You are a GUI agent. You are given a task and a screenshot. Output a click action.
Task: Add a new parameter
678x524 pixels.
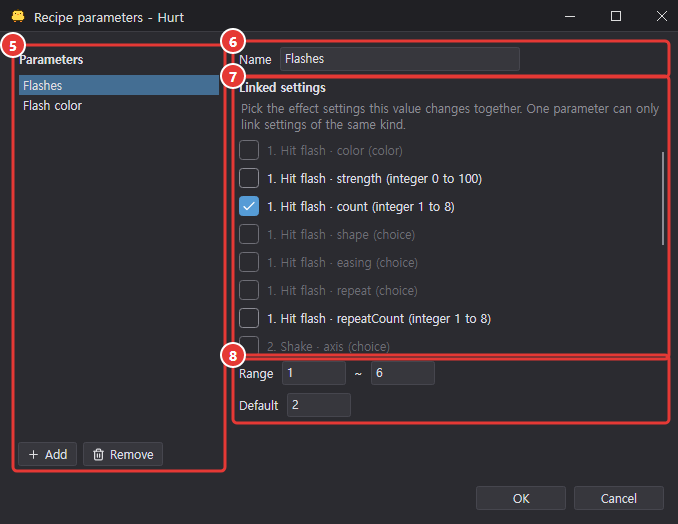click(x=48, y=454)
